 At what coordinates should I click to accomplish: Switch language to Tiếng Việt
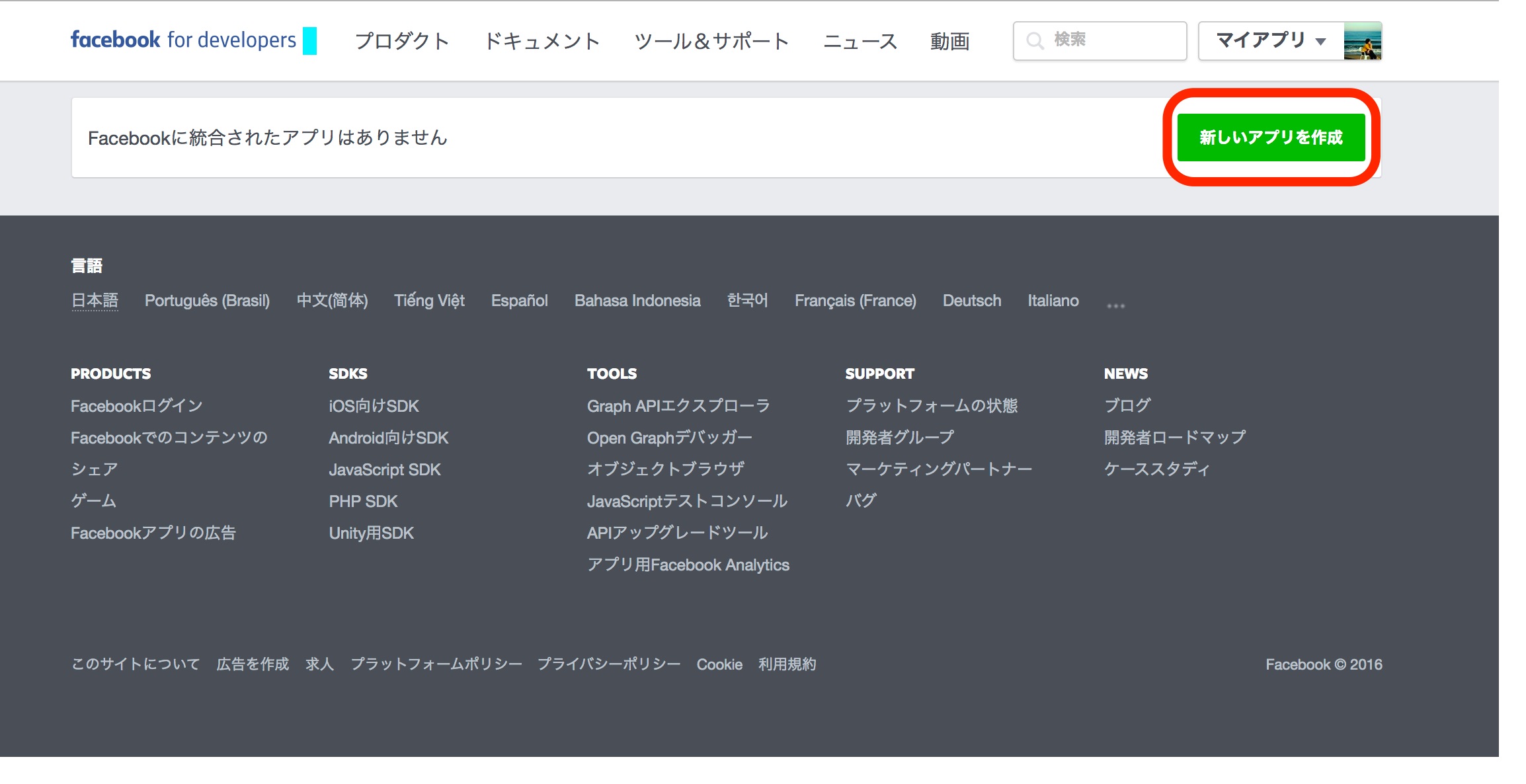click(429, 301)
